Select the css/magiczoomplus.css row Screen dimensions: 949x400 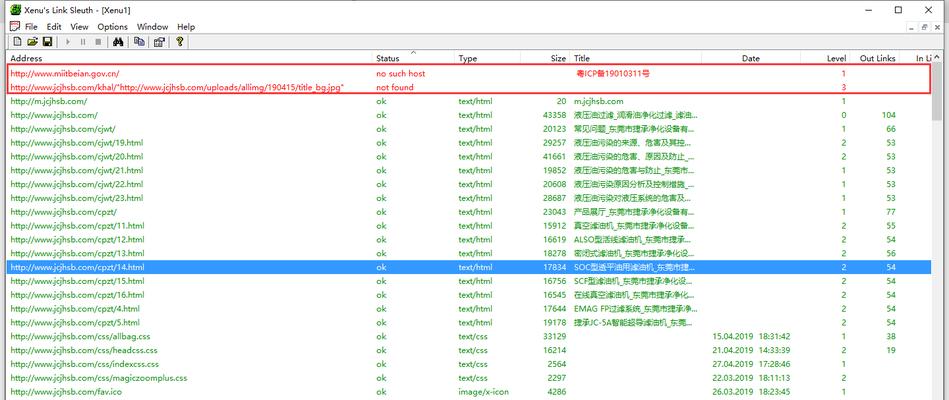coord(469,378)
